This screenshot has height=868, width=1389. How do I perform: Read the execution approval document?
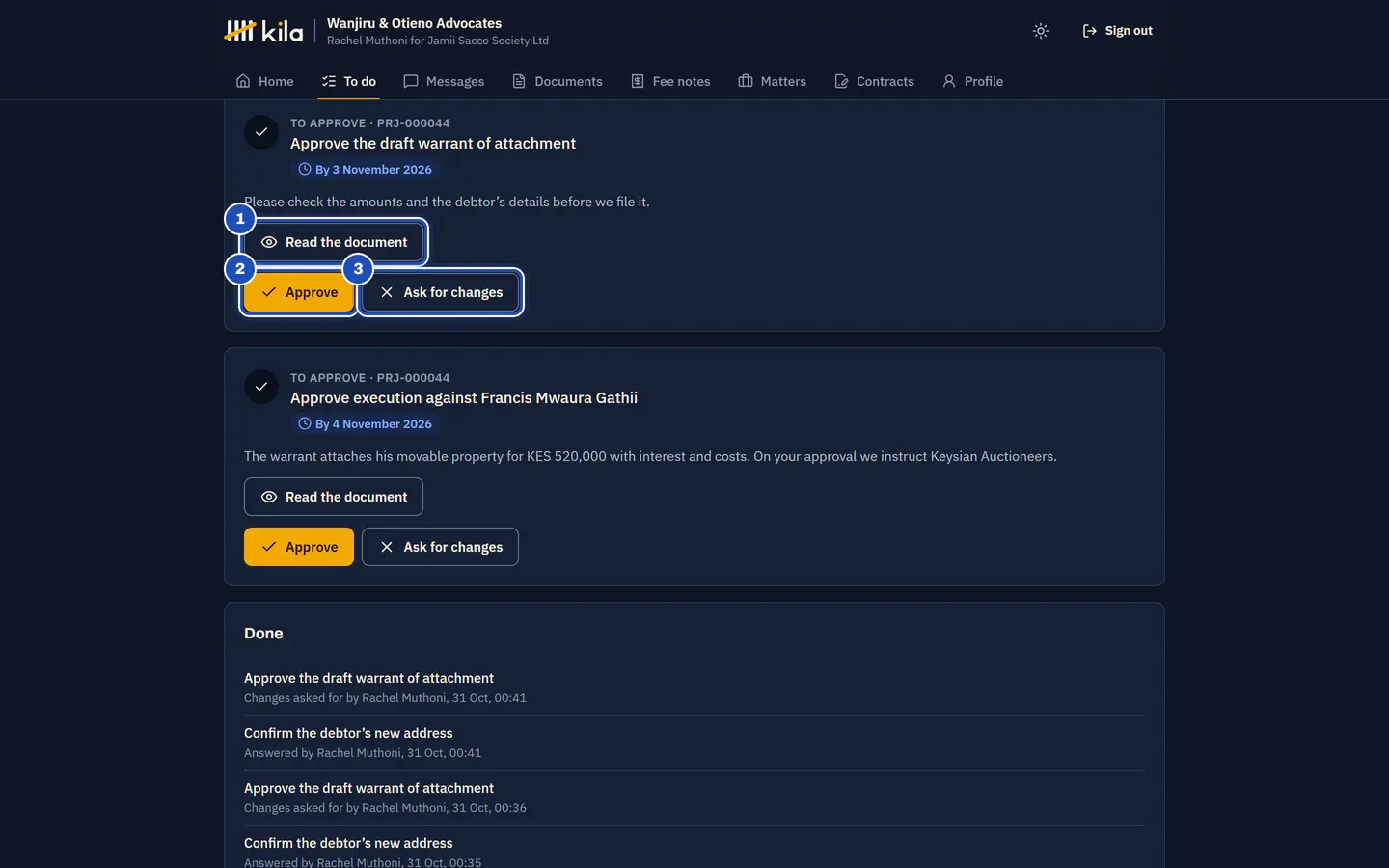tap(334, 497)
